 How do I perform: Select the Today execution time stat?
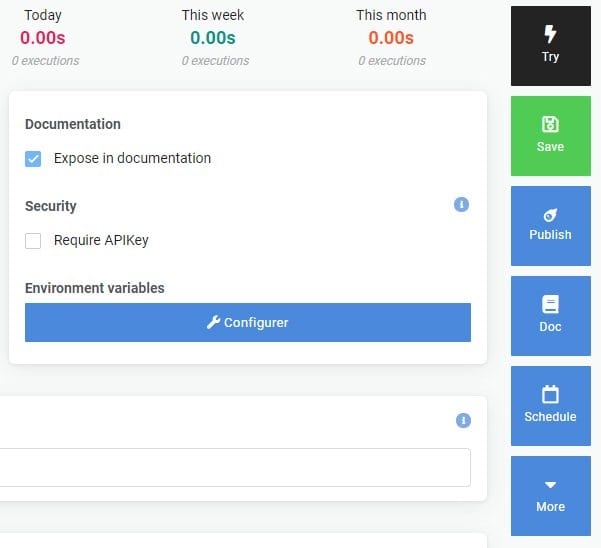42,38
